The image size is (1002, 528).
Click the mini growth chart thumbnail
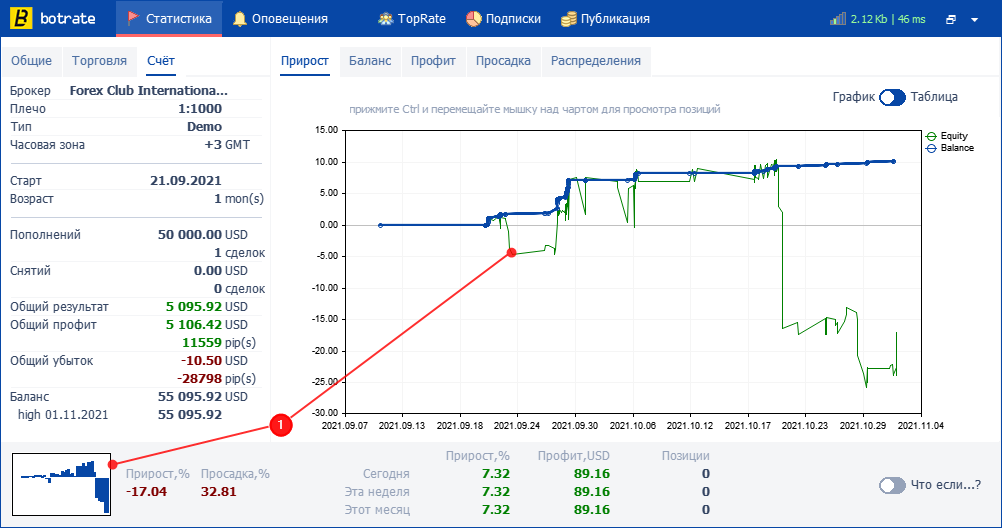pyautogui.click(x=61, y=485)
